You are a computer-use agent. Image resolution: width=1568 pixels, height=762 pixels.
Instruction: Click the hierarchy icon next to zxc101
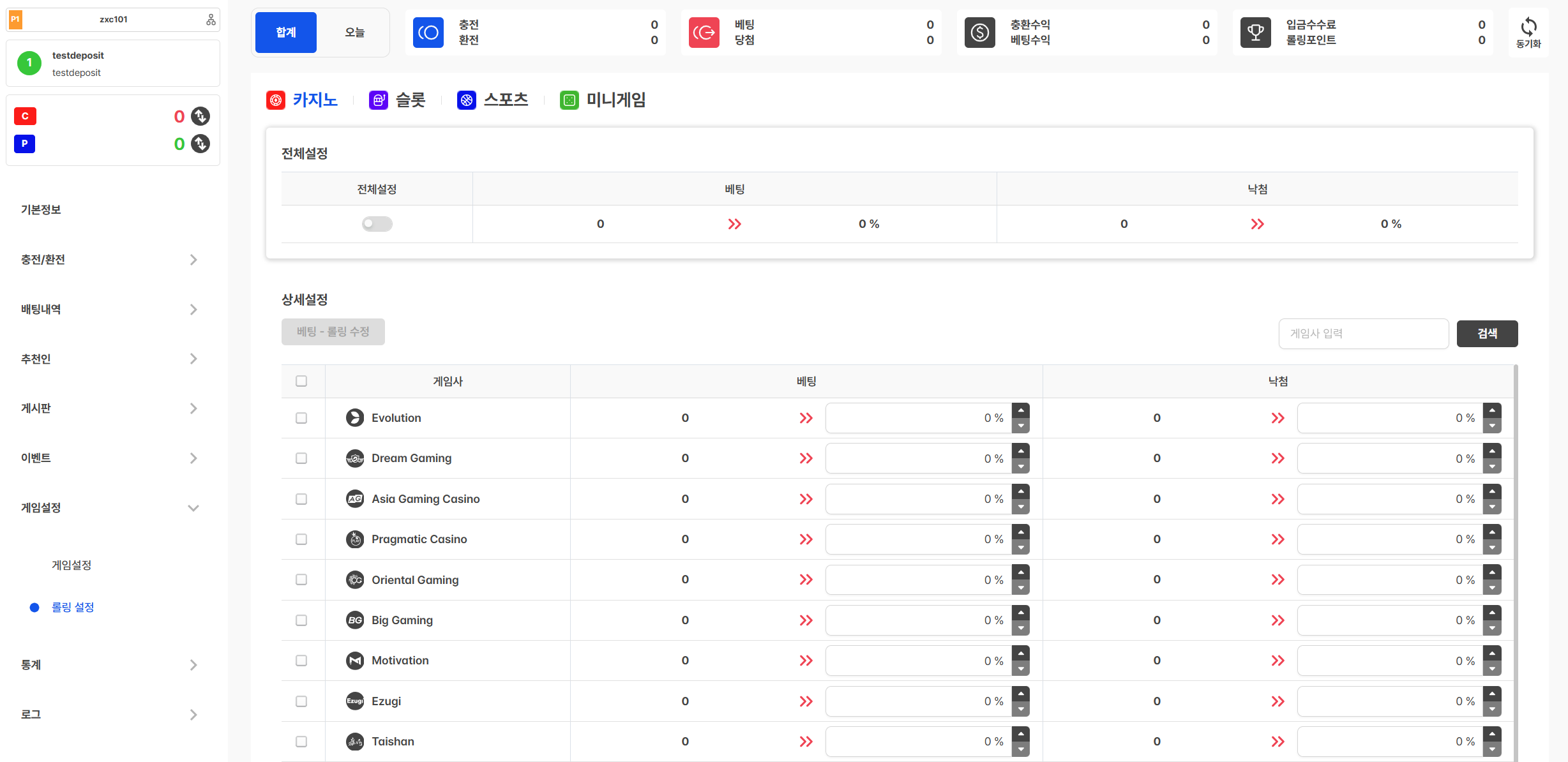coord(211,20)
